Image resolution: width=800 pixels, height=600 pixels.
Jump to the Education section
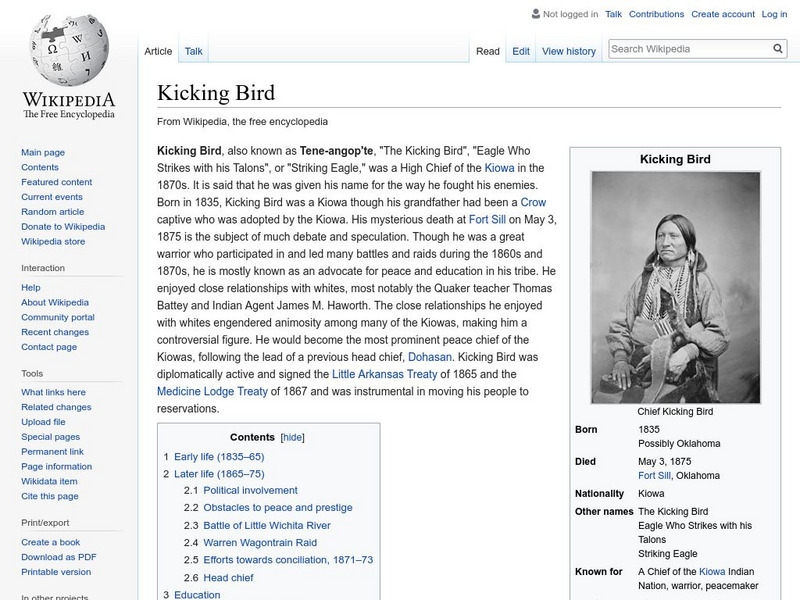[197, 594]
